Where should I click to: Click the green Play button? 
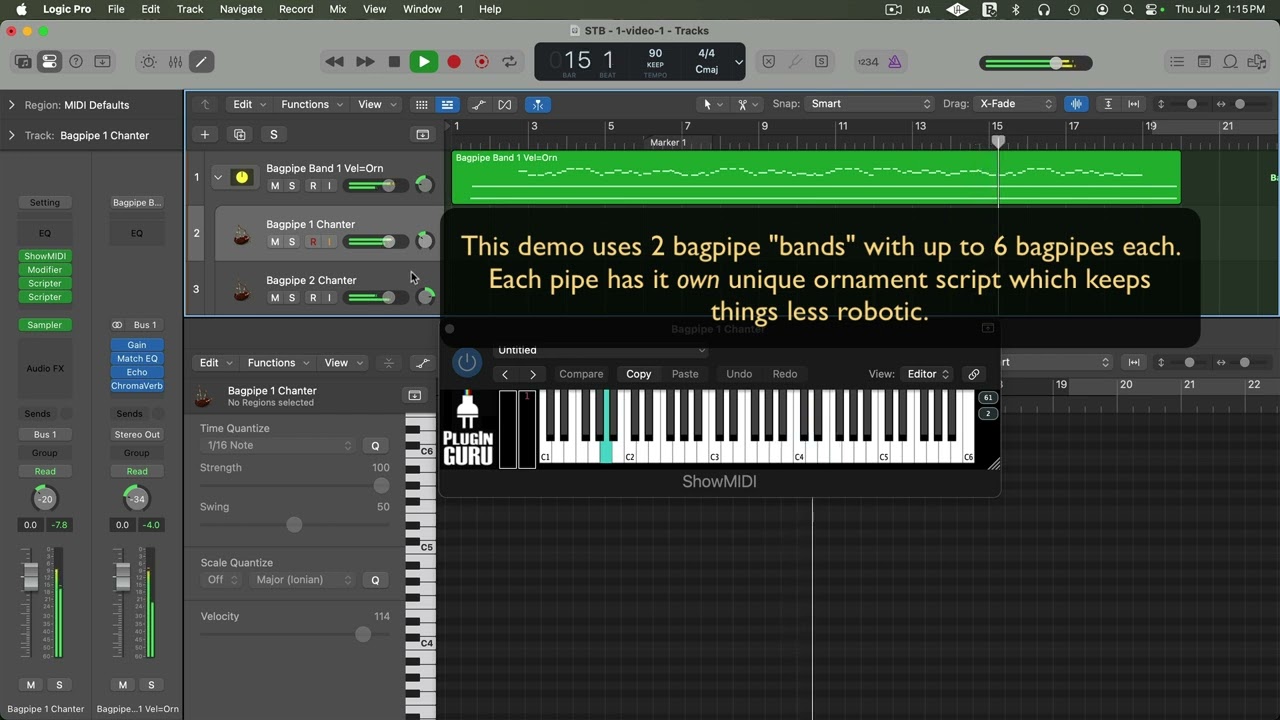[424, 62]
